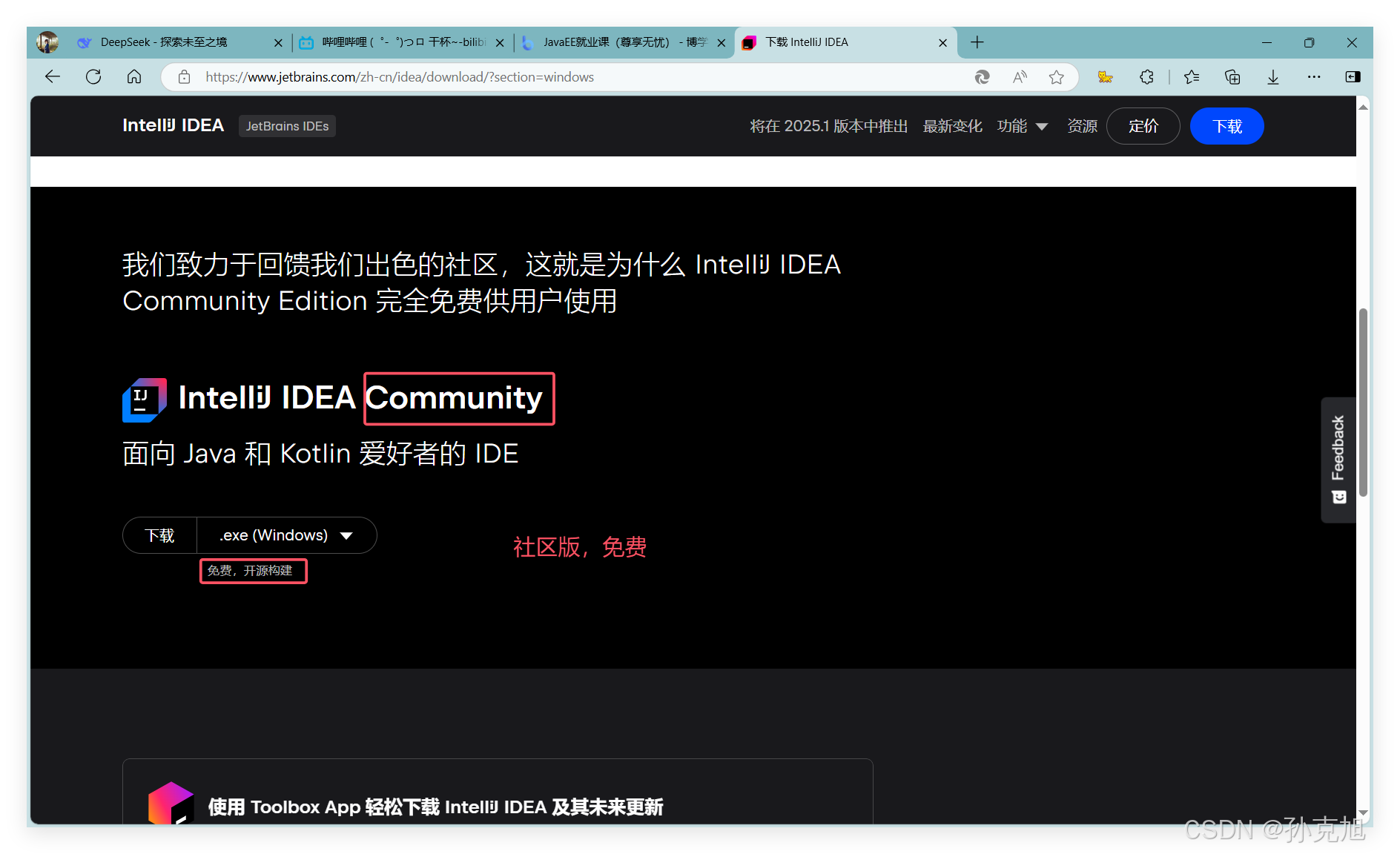Click the 面向 Java 和 Kotlin 爱好者的 IDE text
The image size is (1400, 854).
(320, 454)
